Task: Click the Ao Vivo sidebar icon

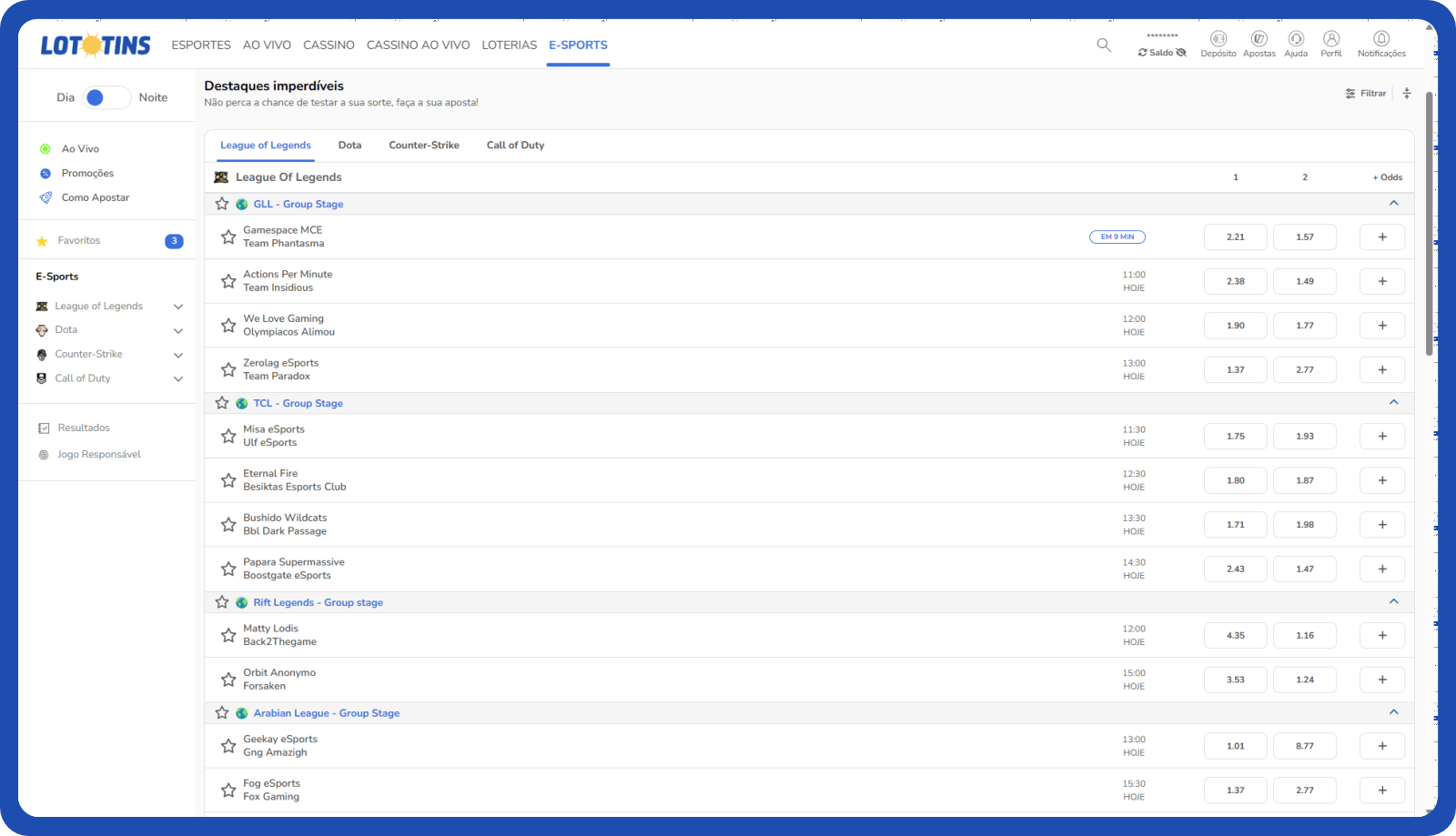Action: [45, 149]
